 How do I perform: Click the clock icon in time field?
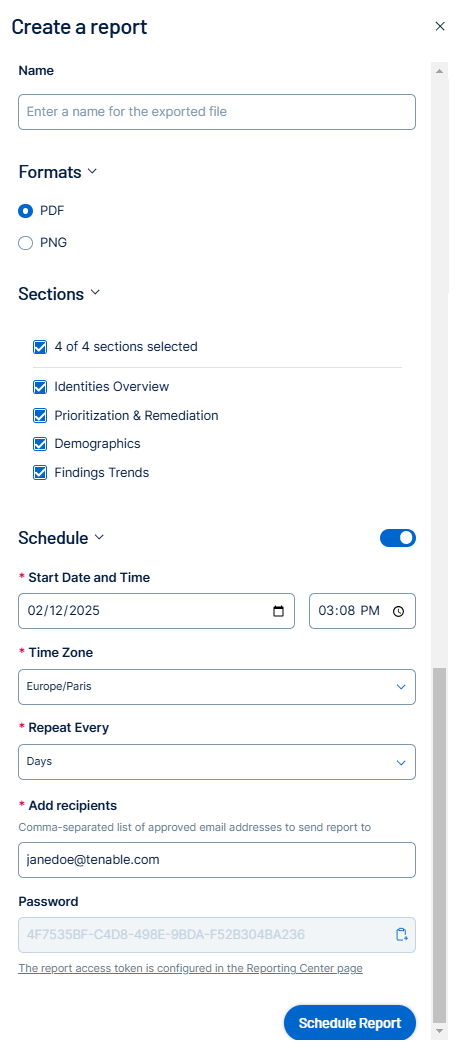tap(398, 612)
